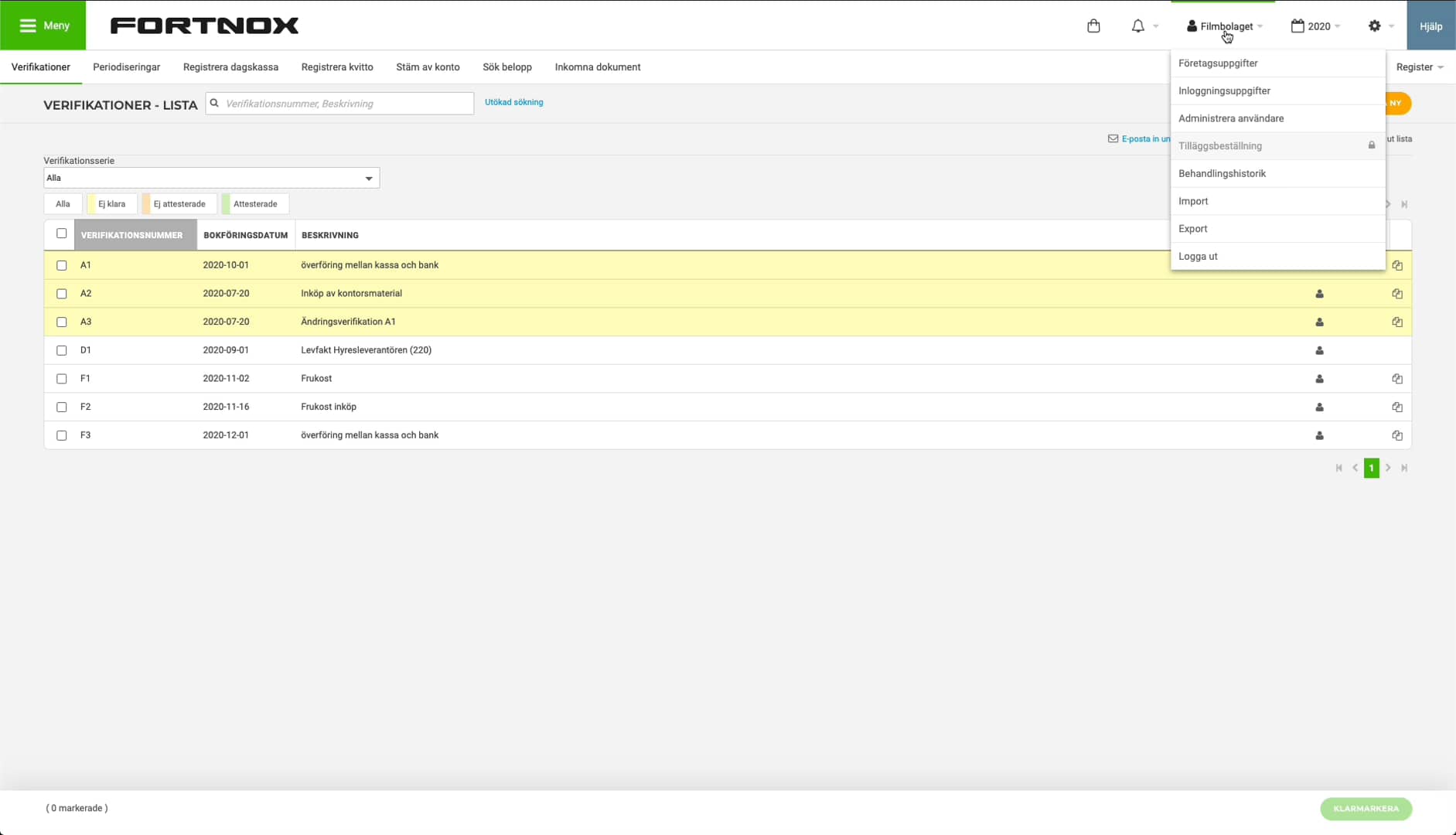Expand the Register dropdown

pos(1420,67)
